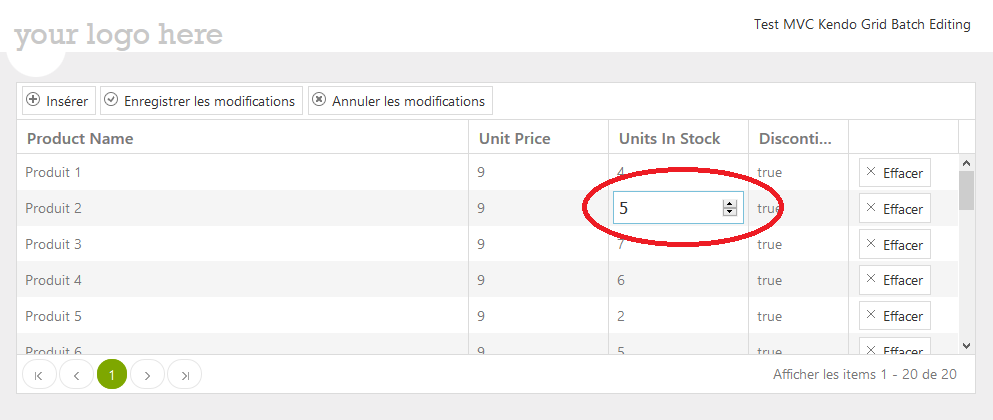Delete Produit 3 with Effacer button
The image size is (993, 420).
pos(894,244)
